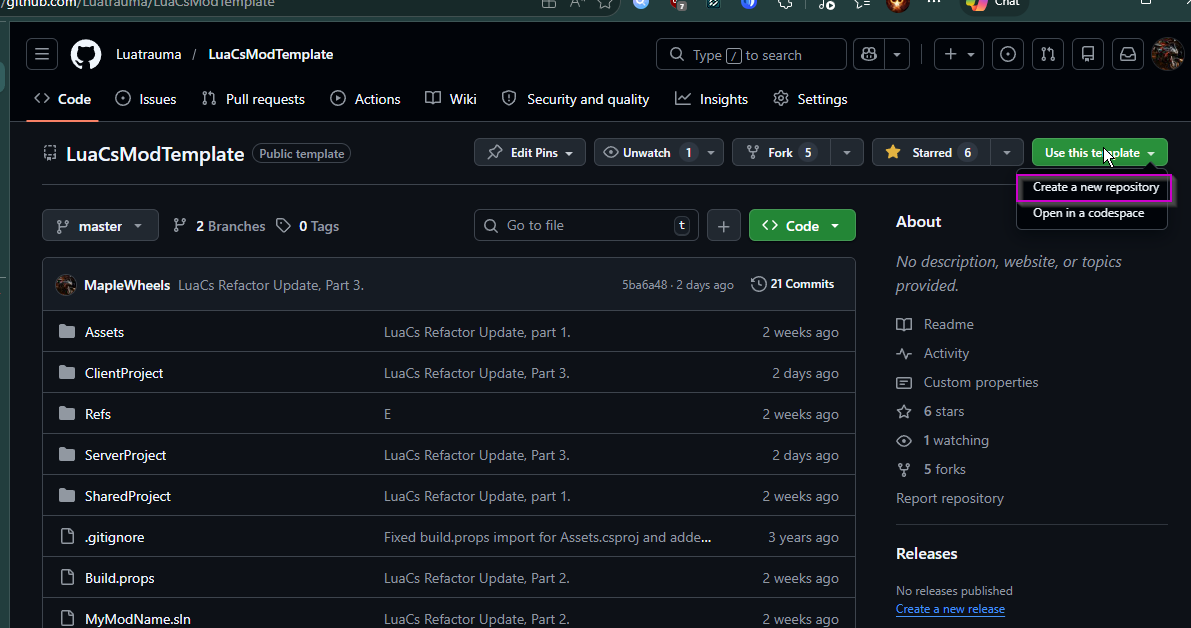Select Create a new repository

tap(1095, 188)
